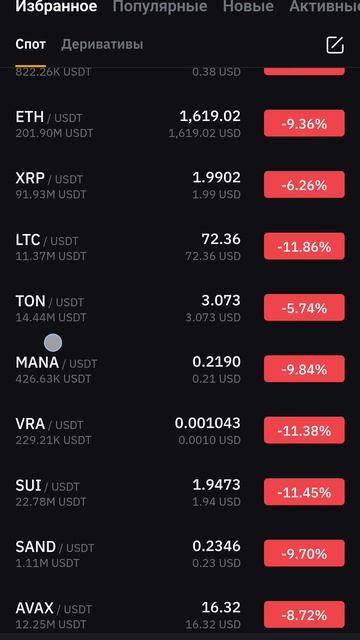Click the ETH -9.36% change badge
360x640 pixels.
(304, 123)
